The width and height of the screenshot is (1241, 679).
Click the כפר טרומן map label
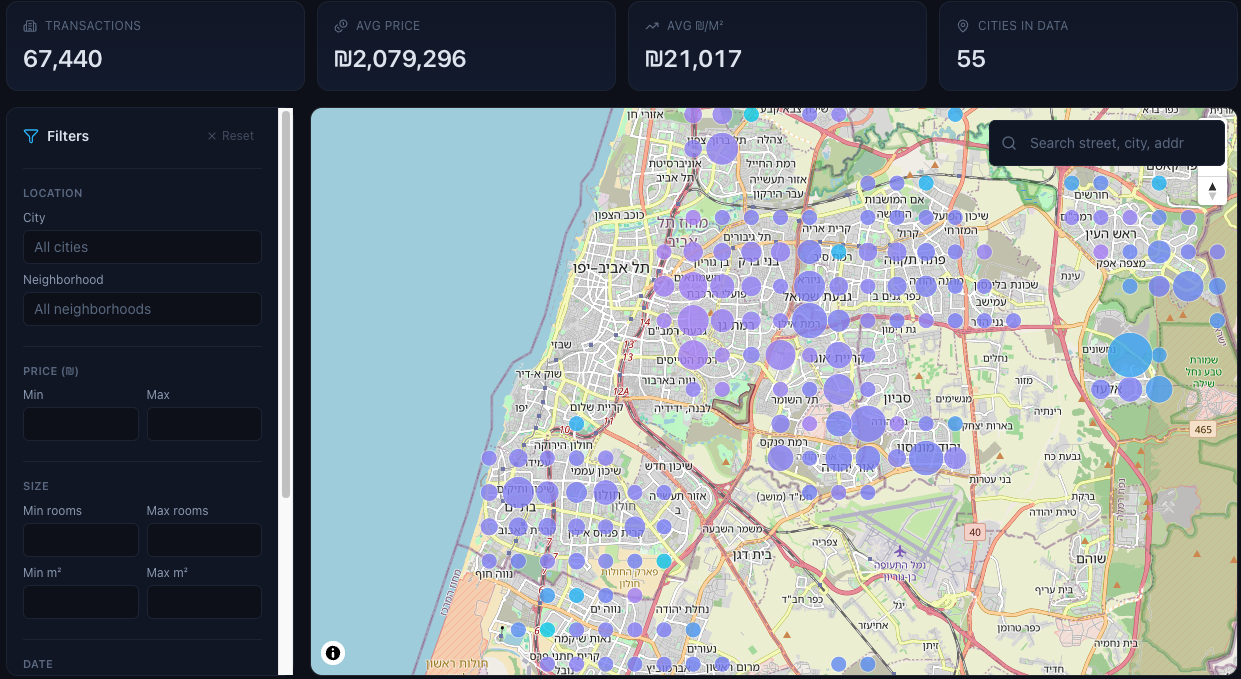point(1018,627)
